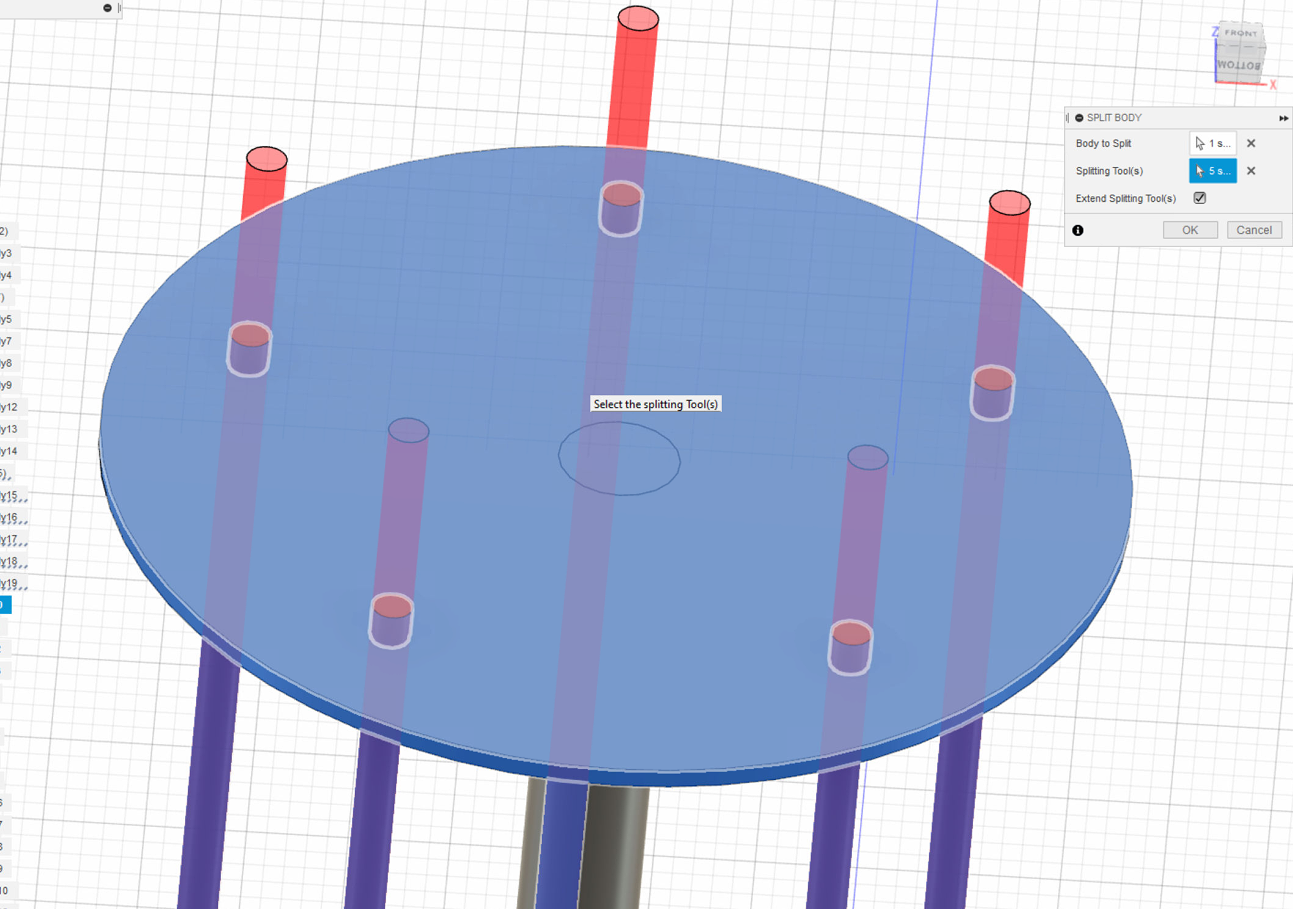Screen dimensions: 1293x909
Task: Collapse the Split Body dialog with the minus icon
Action: (1079, 118)
